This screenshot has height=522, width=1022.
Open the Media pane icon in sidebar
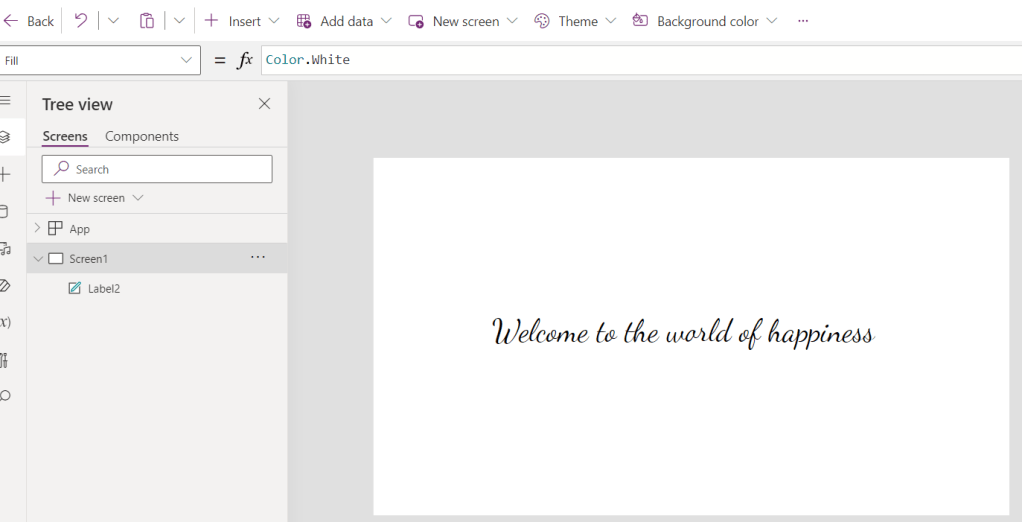coord(6,248)
